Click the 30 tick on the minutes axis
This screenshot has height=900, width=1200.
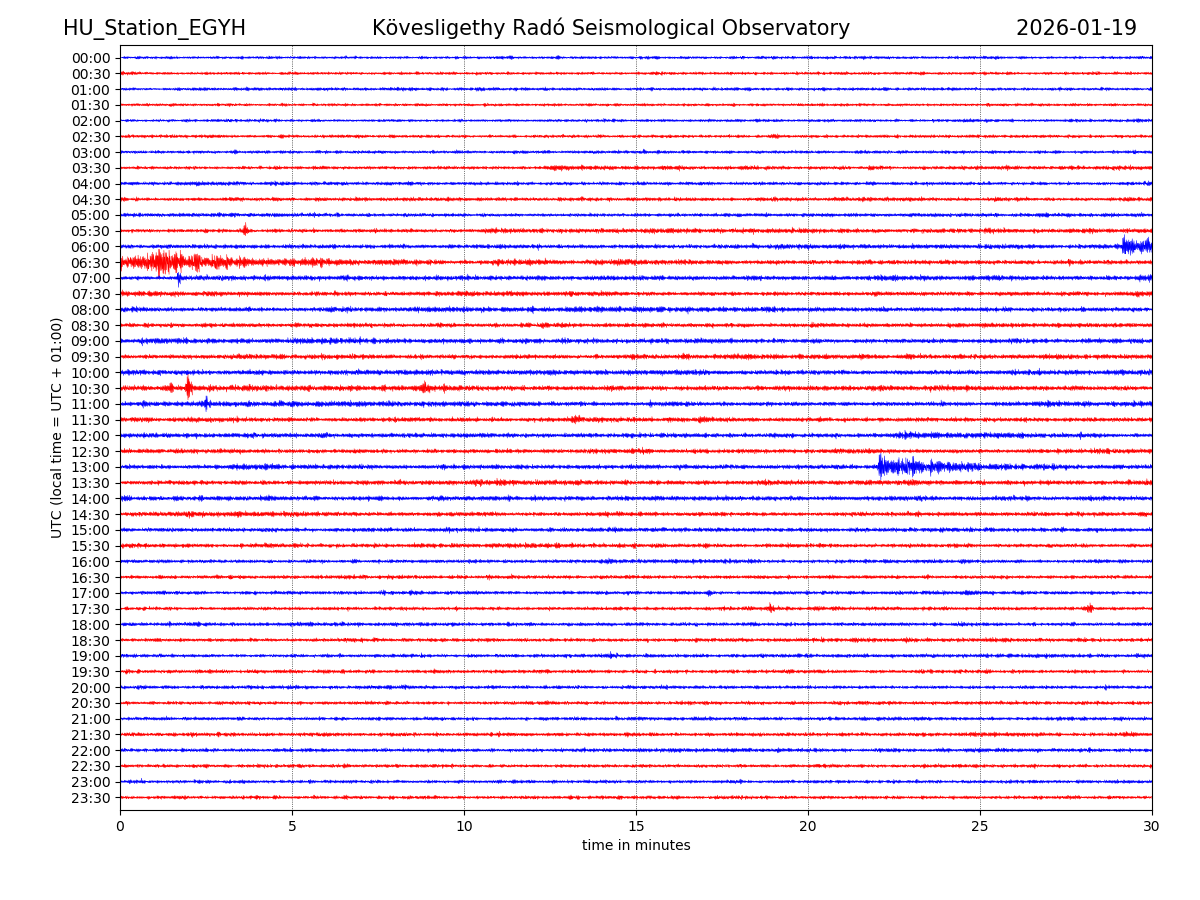click(1152, 827)
